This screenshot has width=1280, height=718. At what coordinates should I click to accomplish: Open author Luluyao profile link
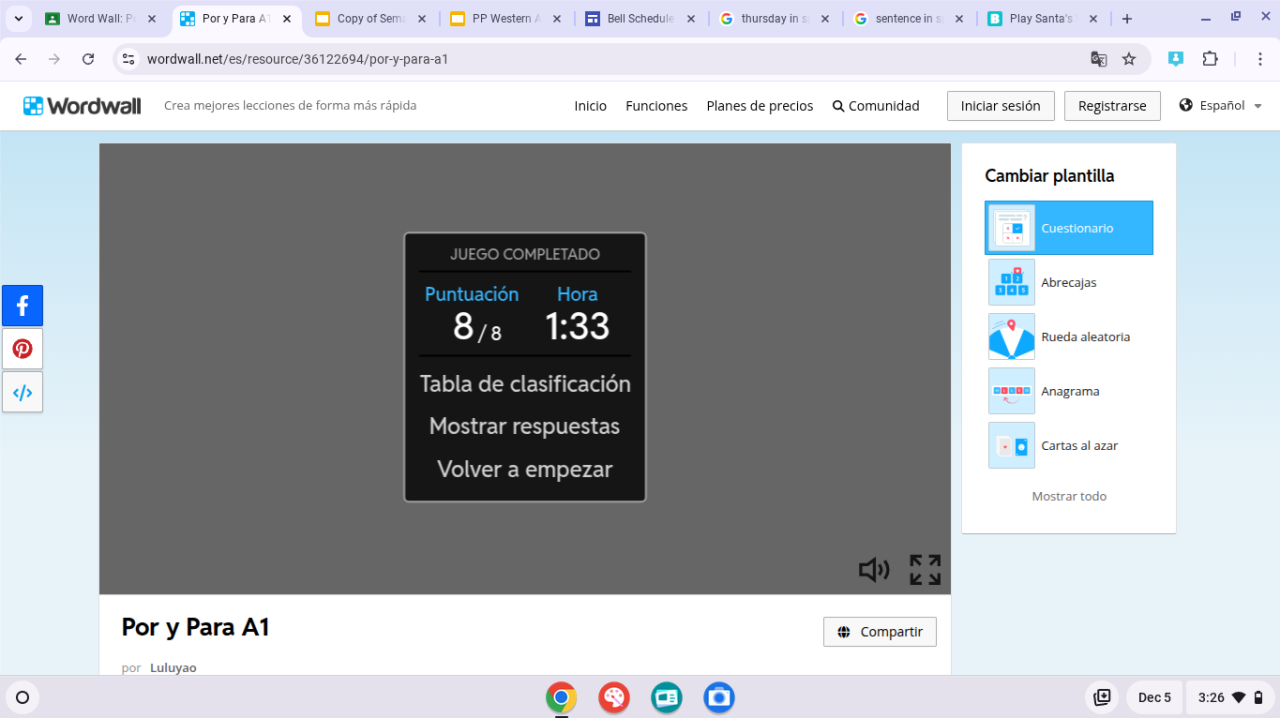pos(173,667)
